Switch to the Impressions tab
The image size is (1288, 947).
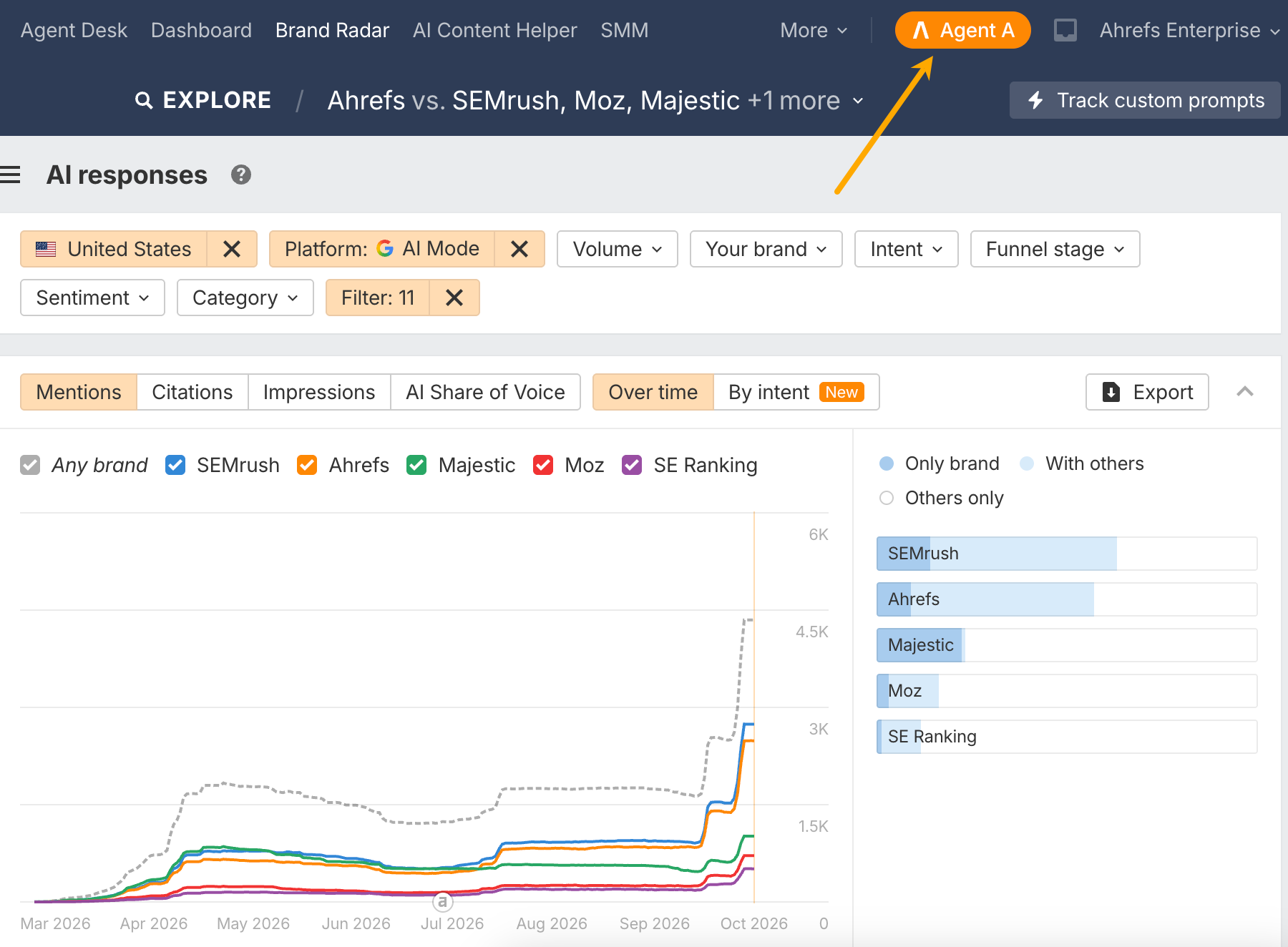[x=319, y=392]
